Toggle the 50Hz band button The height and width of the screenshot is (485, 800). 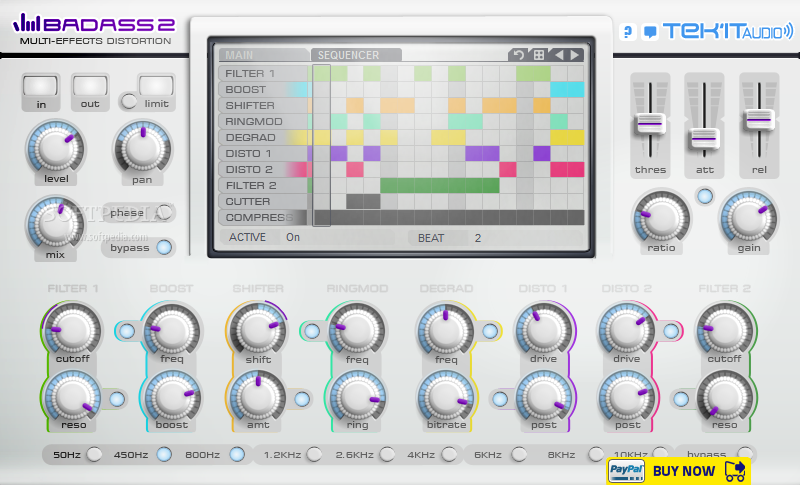pyautogui.click(x=94, y=454)
